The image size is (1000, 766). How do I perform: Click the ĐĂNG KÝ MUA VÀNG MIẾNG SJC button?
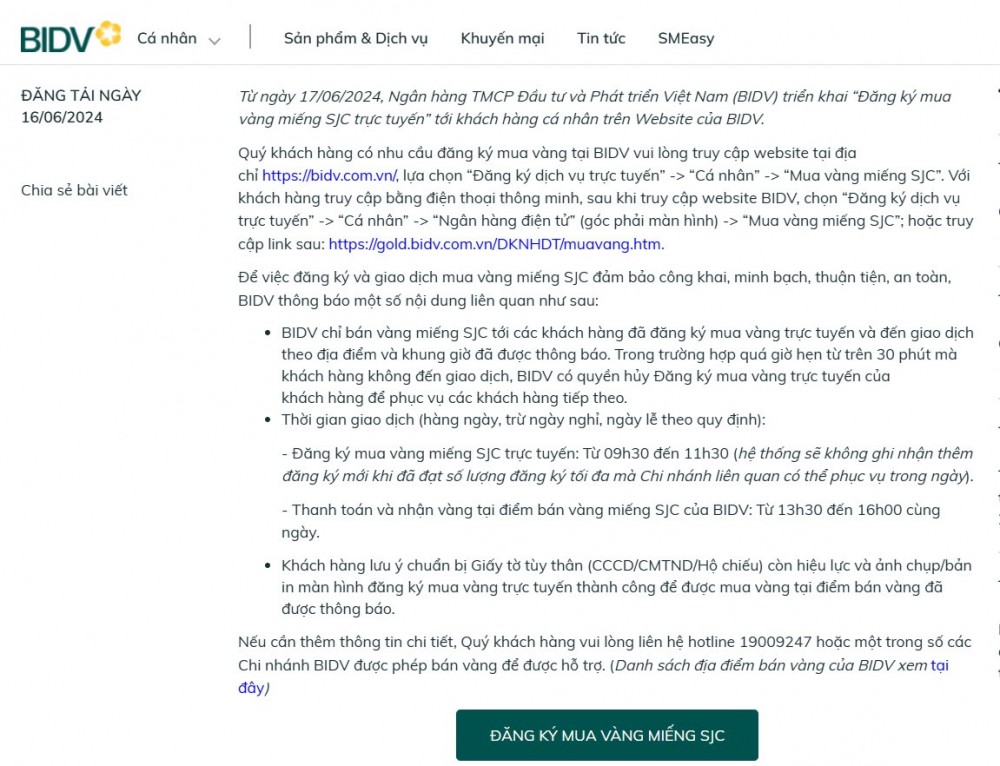click(x=607, y=735)
